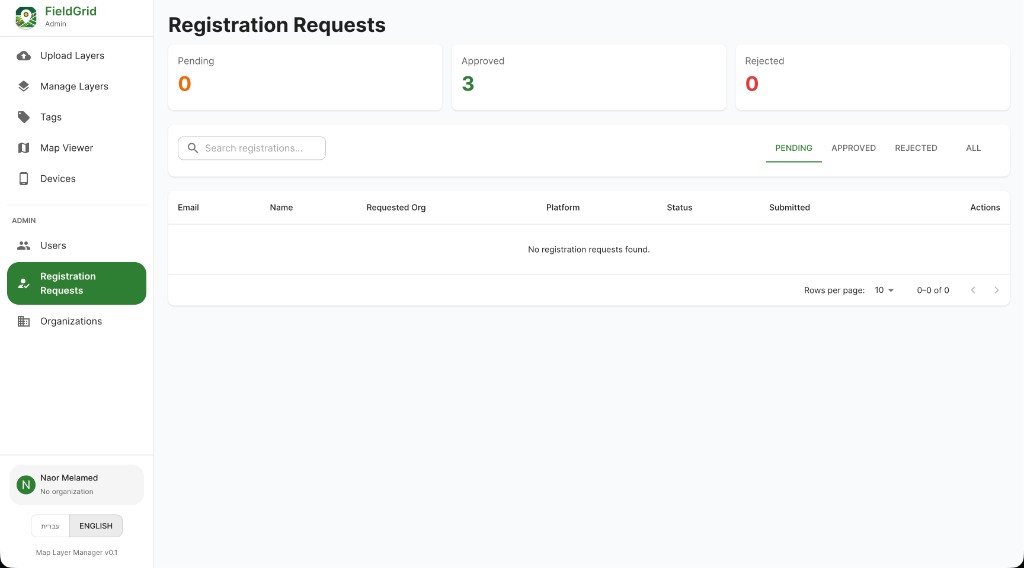Viewport: 1024px width, 568px height.
Task: Click the Requested Org column header
Action: pos(396,208)
